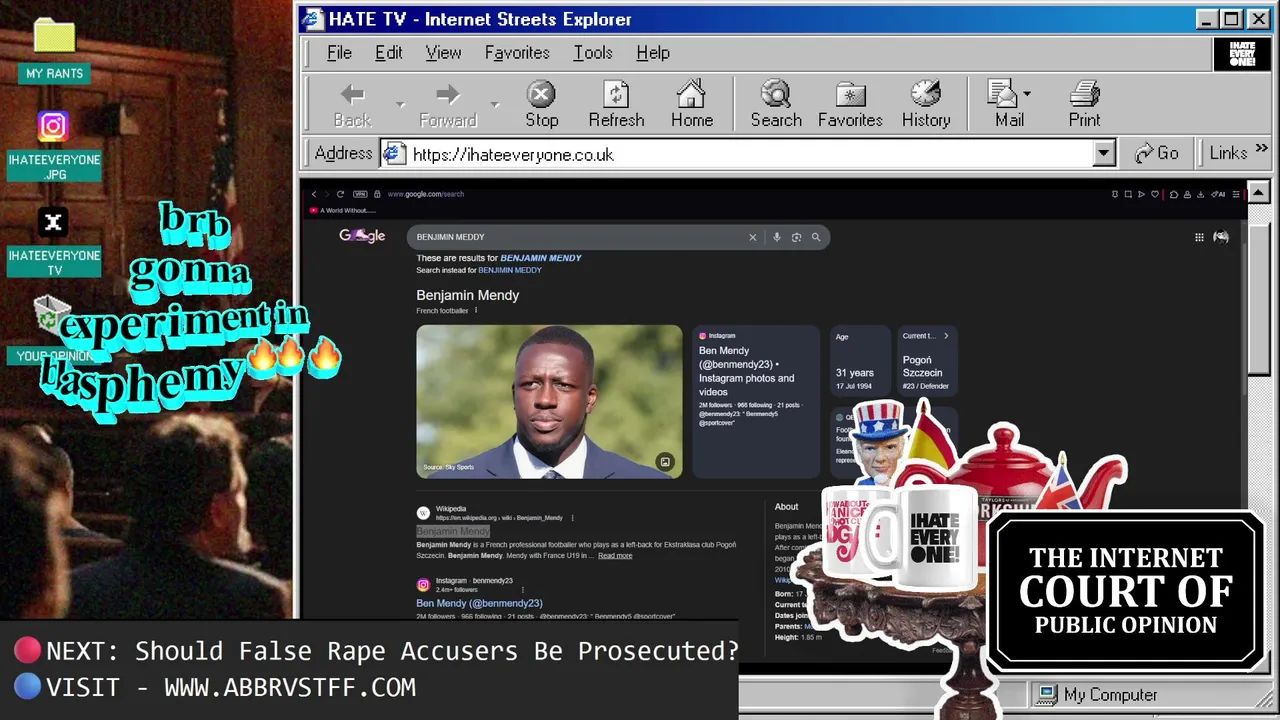Open the X IHATEEVERYONE TV desktop icon
Screen dimensions: 1280x720
point(54,222)
